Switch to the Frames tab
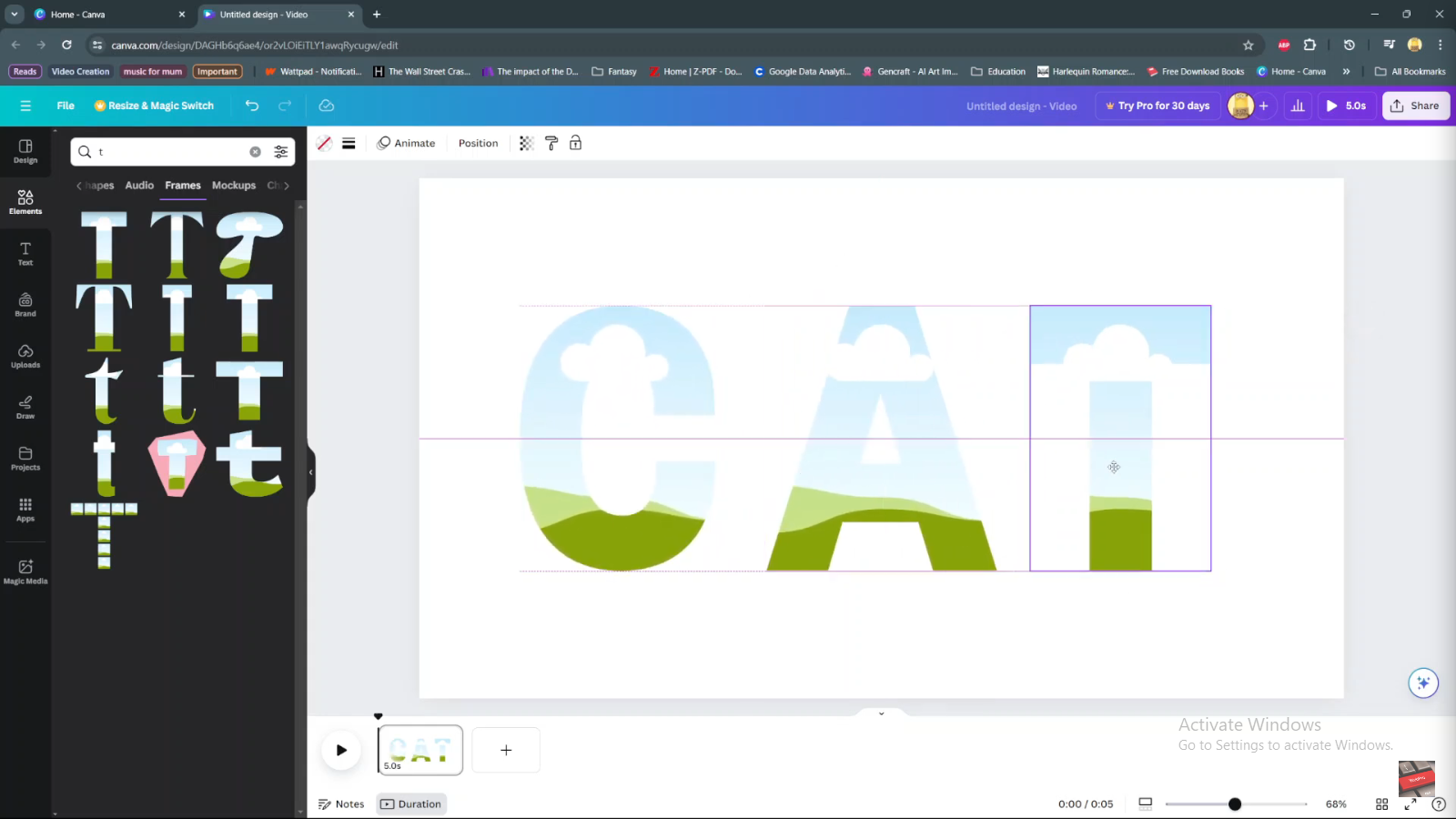This screenshot has width=1456, height=819. [x=183, y=186]
